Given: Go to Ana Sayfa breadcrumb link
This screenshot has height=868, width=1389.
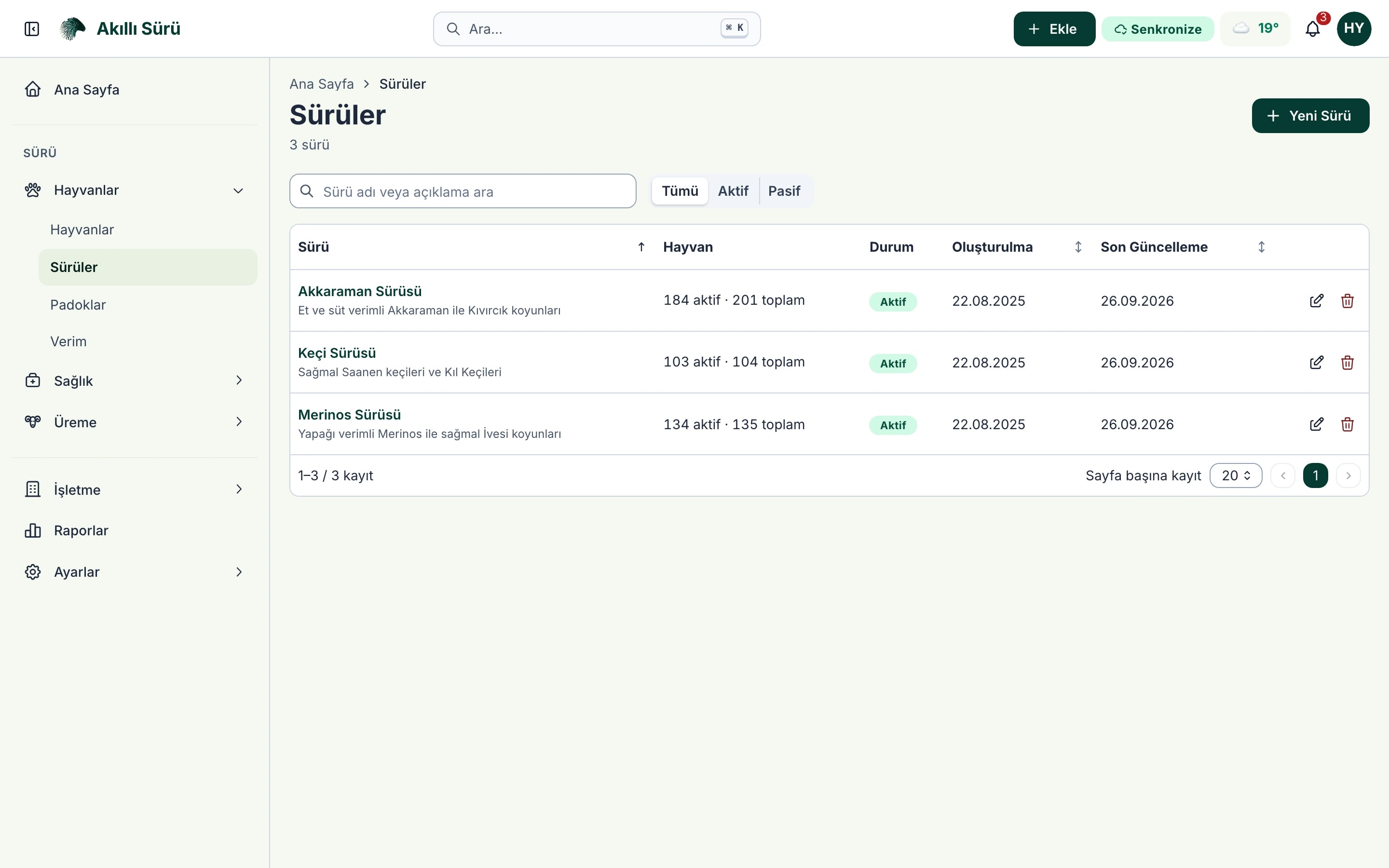Looking at the screenshot, I should coord(321,84).
